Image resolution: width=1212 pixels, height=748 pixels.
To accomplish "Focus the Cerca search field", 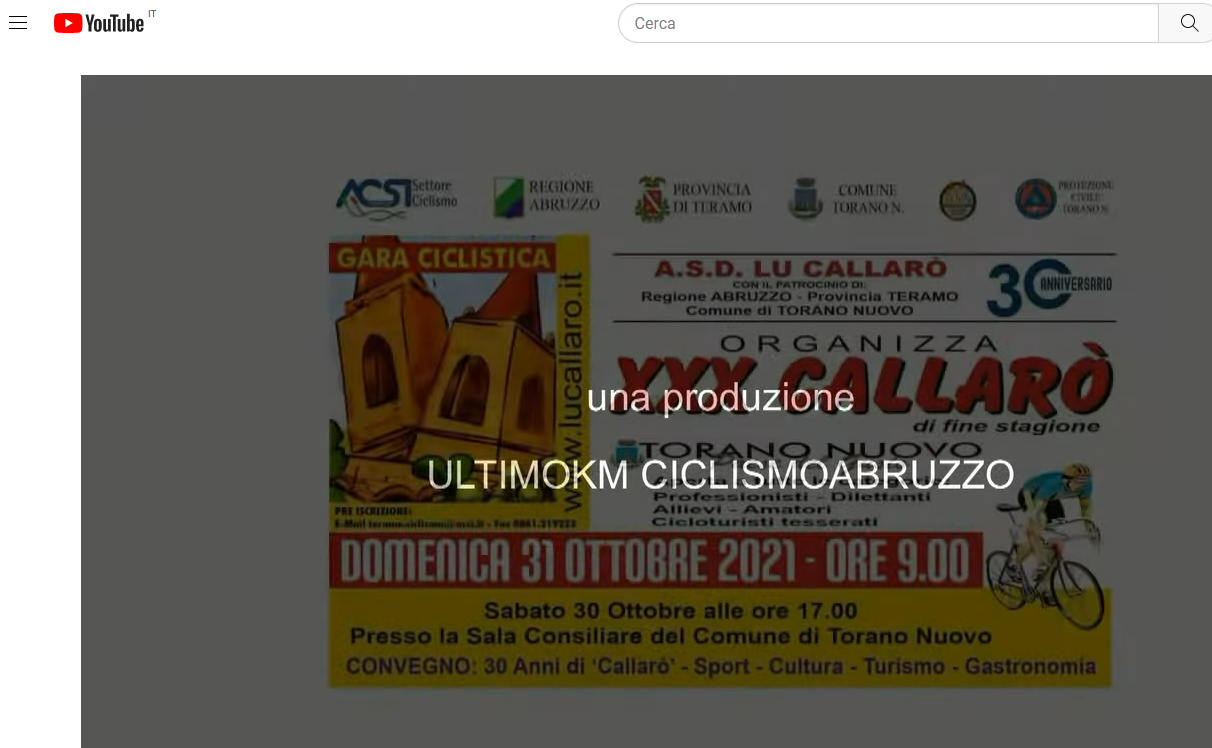I will (x=888, y=23).
